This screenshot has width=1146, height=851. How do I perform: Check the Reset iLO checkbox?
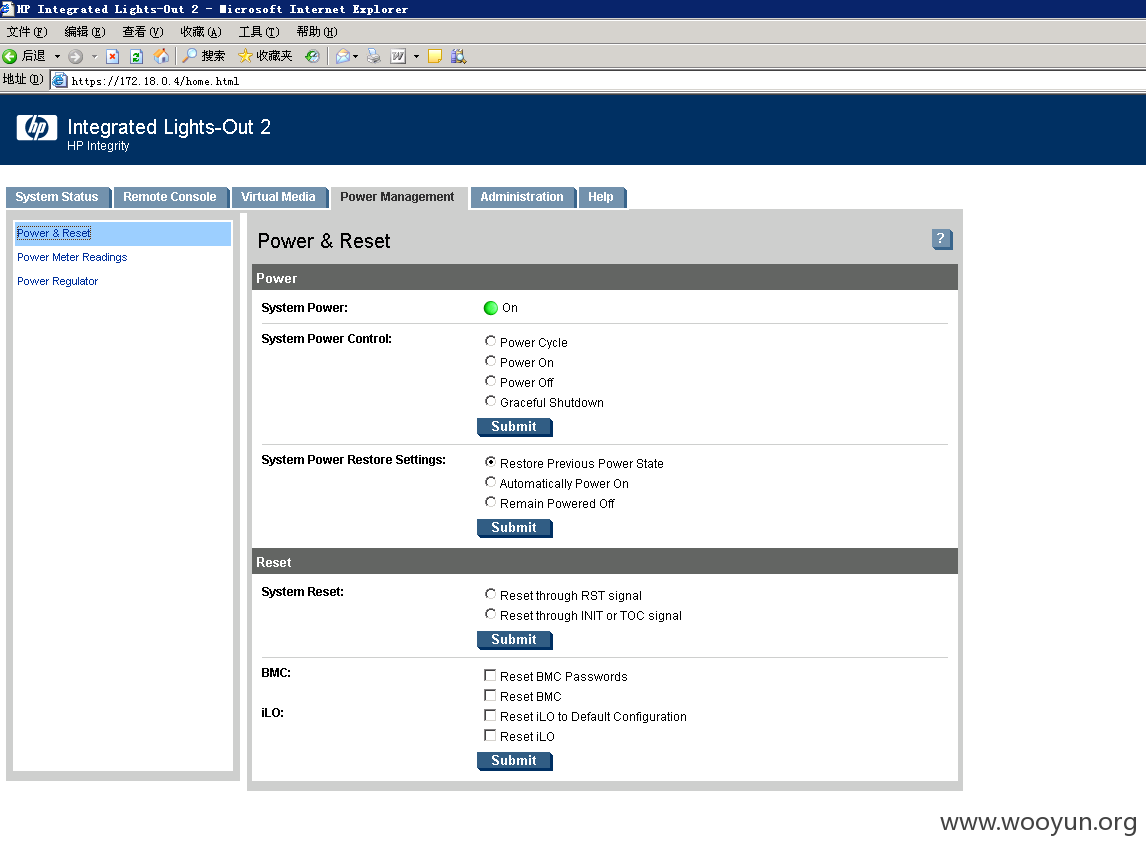pyautogui.click(x=490, y=735)
